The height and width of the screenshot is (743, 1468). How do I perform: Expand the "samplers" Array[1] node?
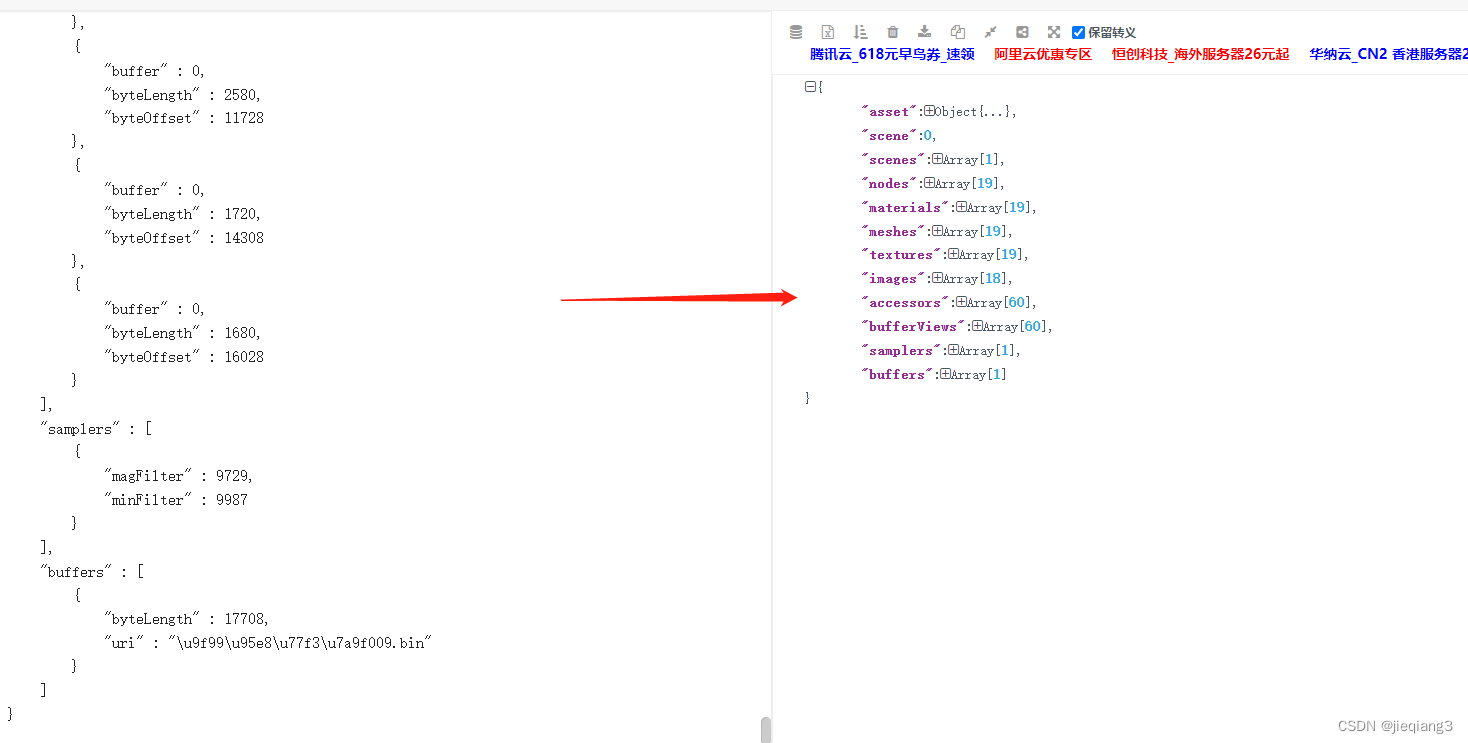953,350
